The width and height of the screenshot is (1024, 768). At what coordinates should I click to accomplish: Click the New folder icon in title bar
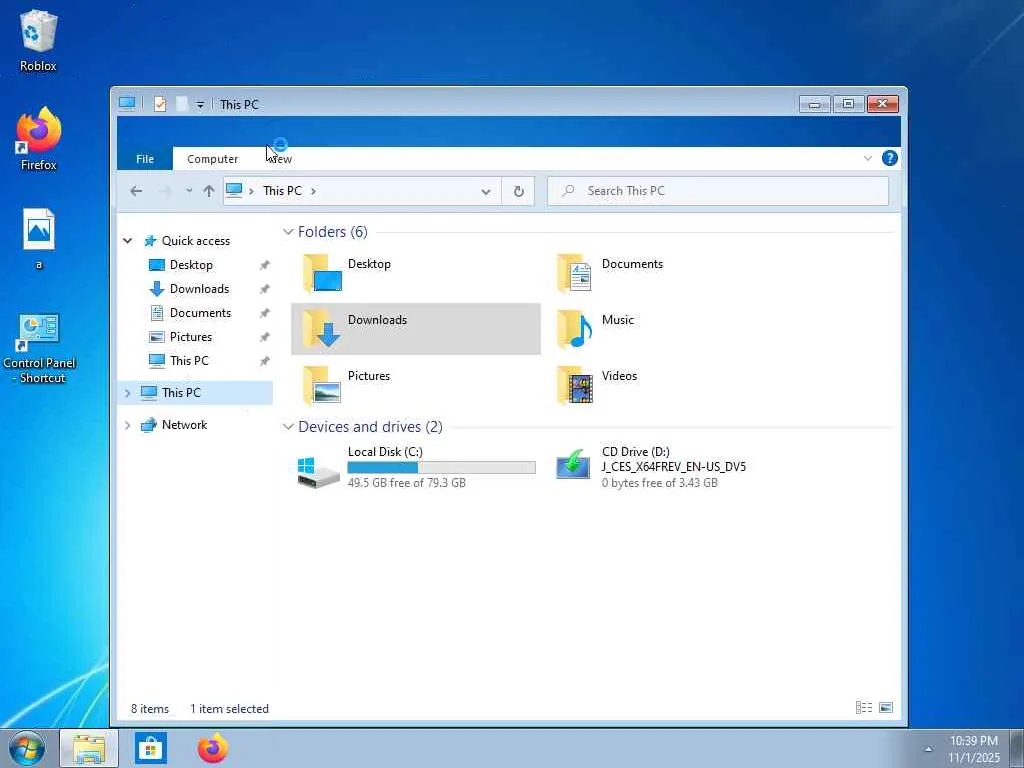182,104
